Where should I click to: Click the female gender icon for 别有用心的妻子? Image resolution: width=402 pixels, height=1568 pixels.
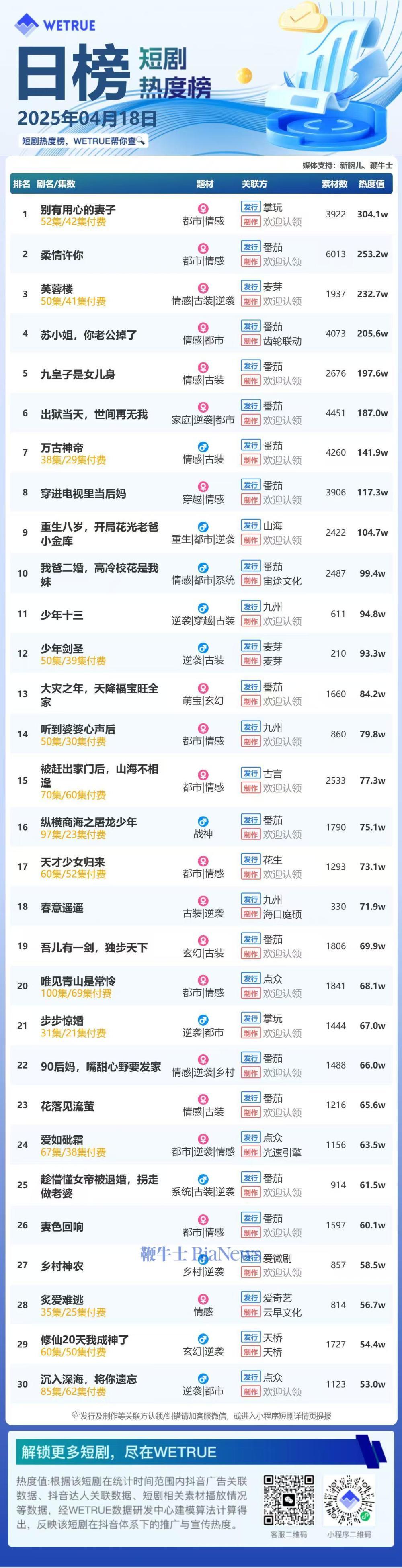coord(203,209)
